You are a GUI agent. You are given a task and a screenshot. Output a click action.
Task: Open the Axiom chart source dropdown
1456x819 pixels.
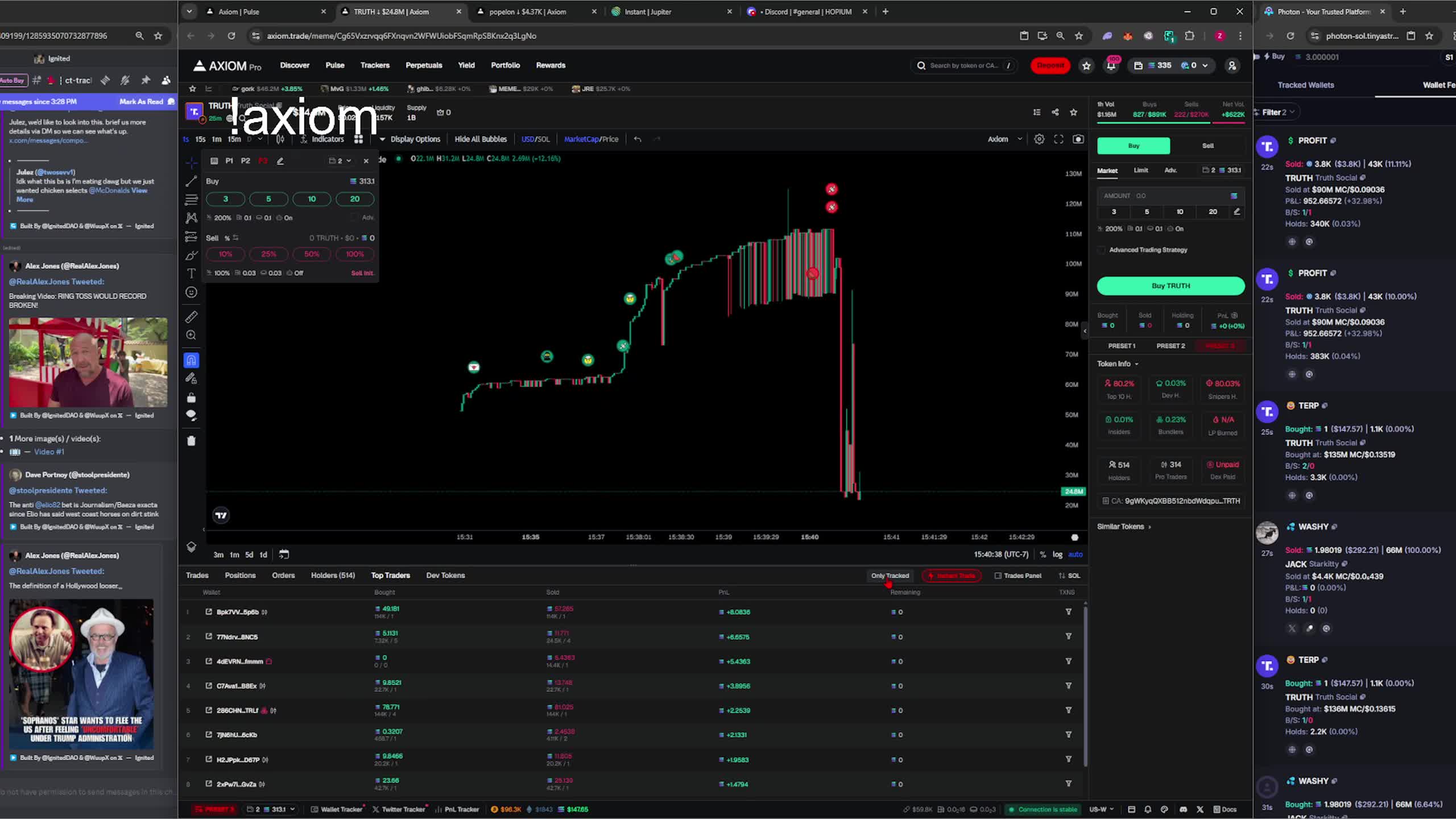(1005, 139)
